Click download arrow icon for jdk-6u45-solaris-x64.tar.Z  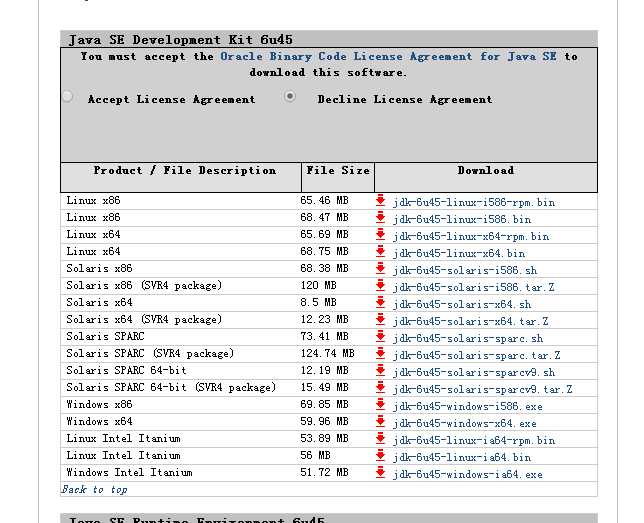coord(380,319)
